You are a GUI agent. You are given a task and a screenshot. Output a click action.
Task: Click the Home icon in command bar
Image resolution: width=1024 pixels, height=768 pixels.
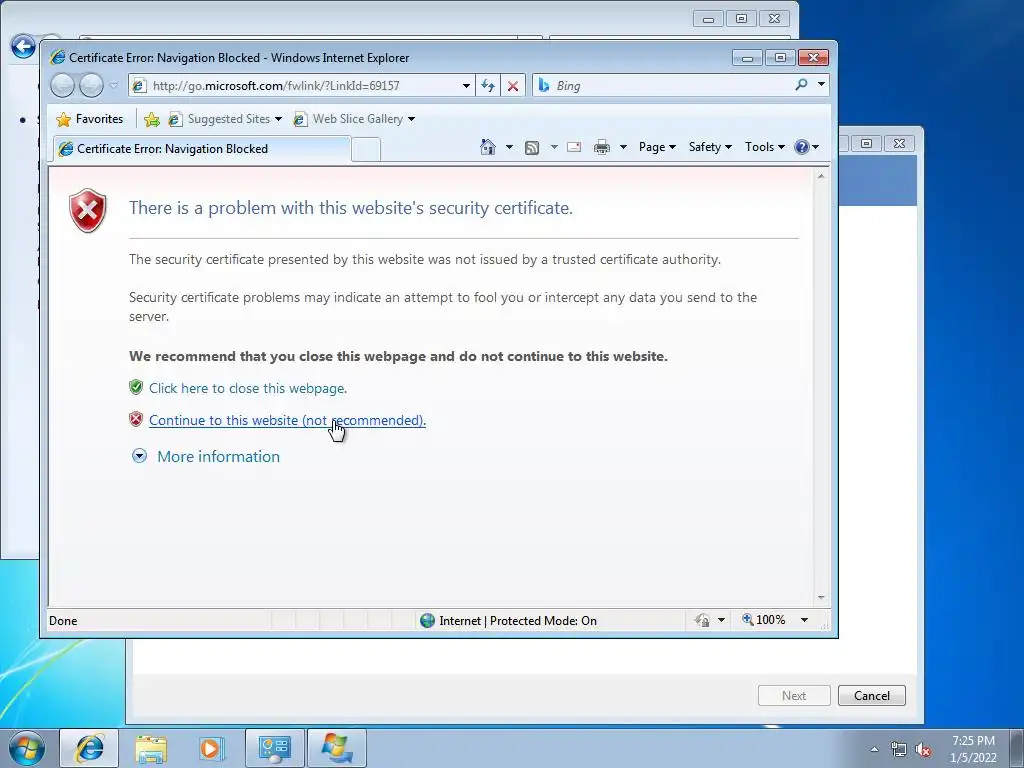(488, 147)
